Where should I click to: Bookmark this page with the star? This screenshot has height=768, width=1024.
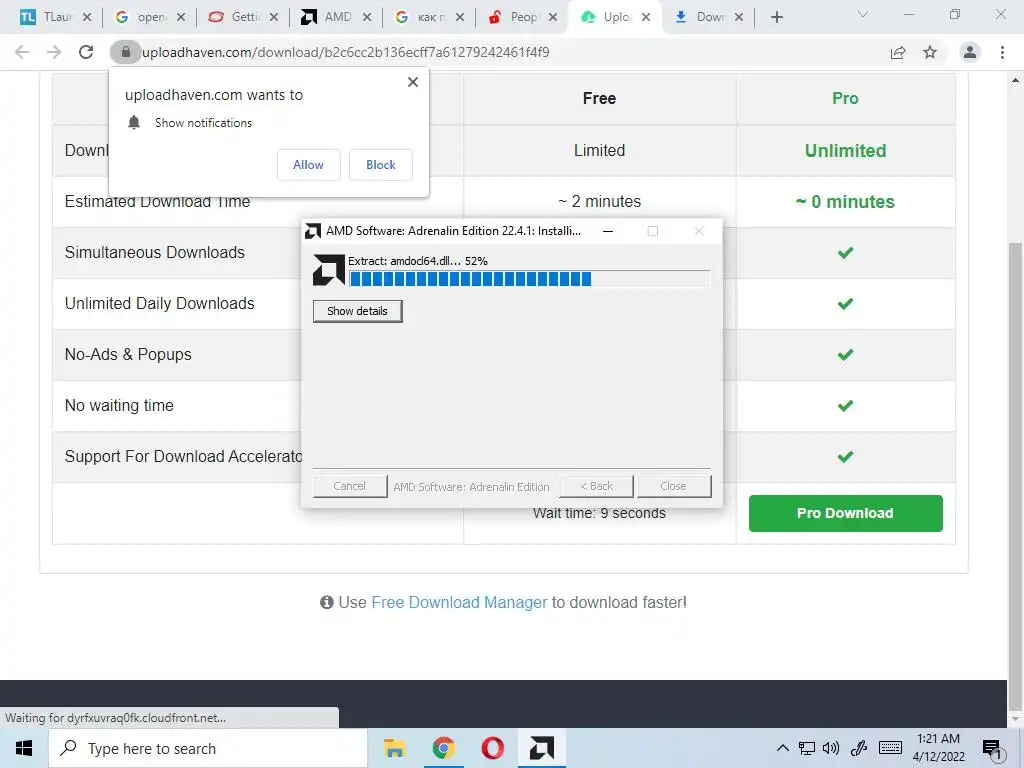tap(930, 52)
